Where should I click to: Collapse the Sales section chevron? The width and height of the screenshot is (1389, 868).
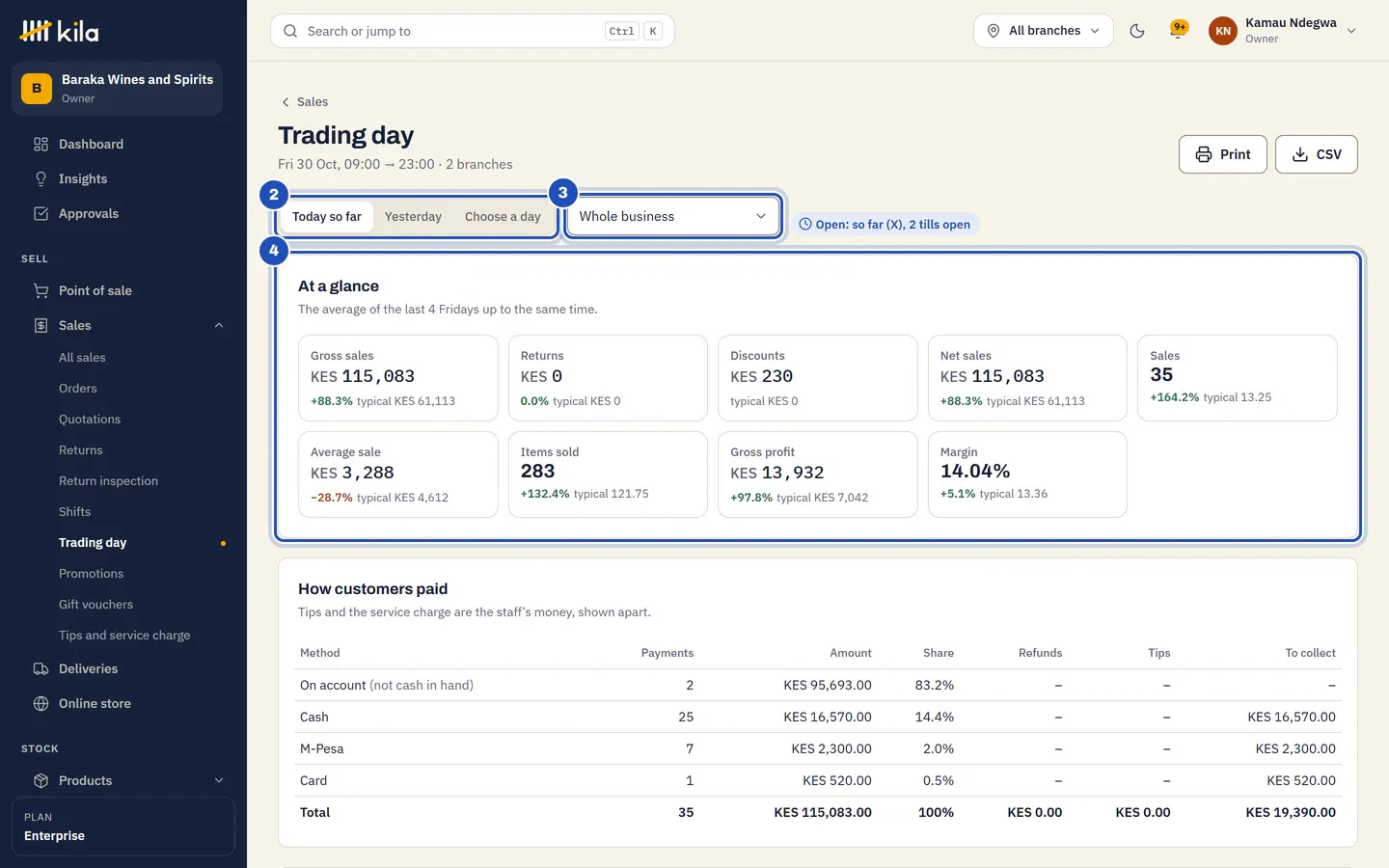tap(219, 326)
